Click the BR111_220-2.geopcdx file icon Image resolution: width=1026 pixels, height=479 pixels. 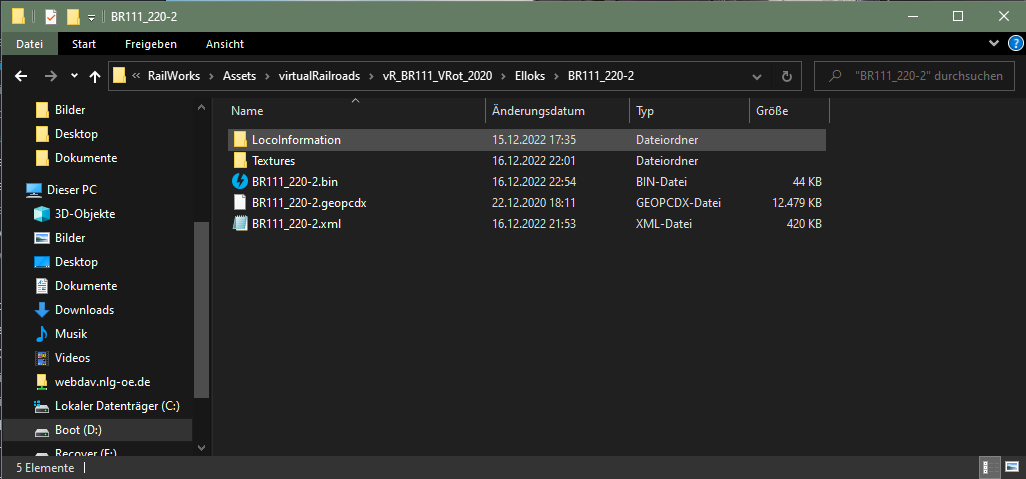(240, 202)
